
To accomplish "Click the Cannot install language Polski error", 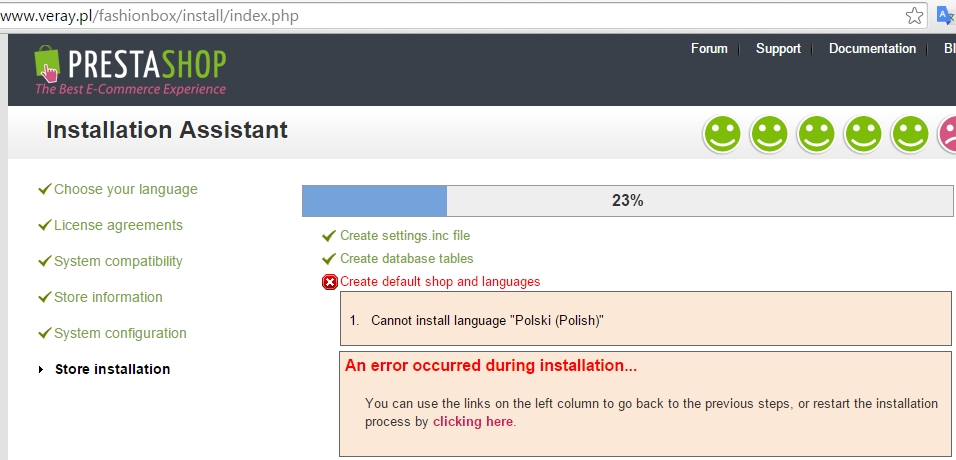I will (x=487, y=320).
